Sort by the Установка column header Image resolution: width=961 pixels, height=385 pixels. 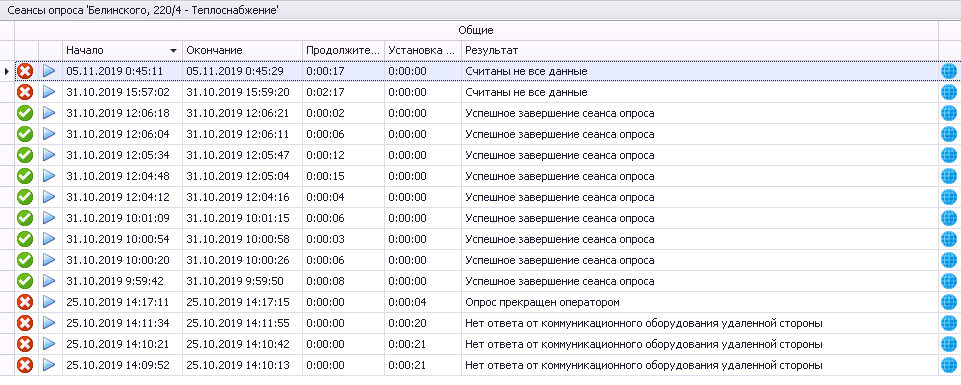coord(424,50)
